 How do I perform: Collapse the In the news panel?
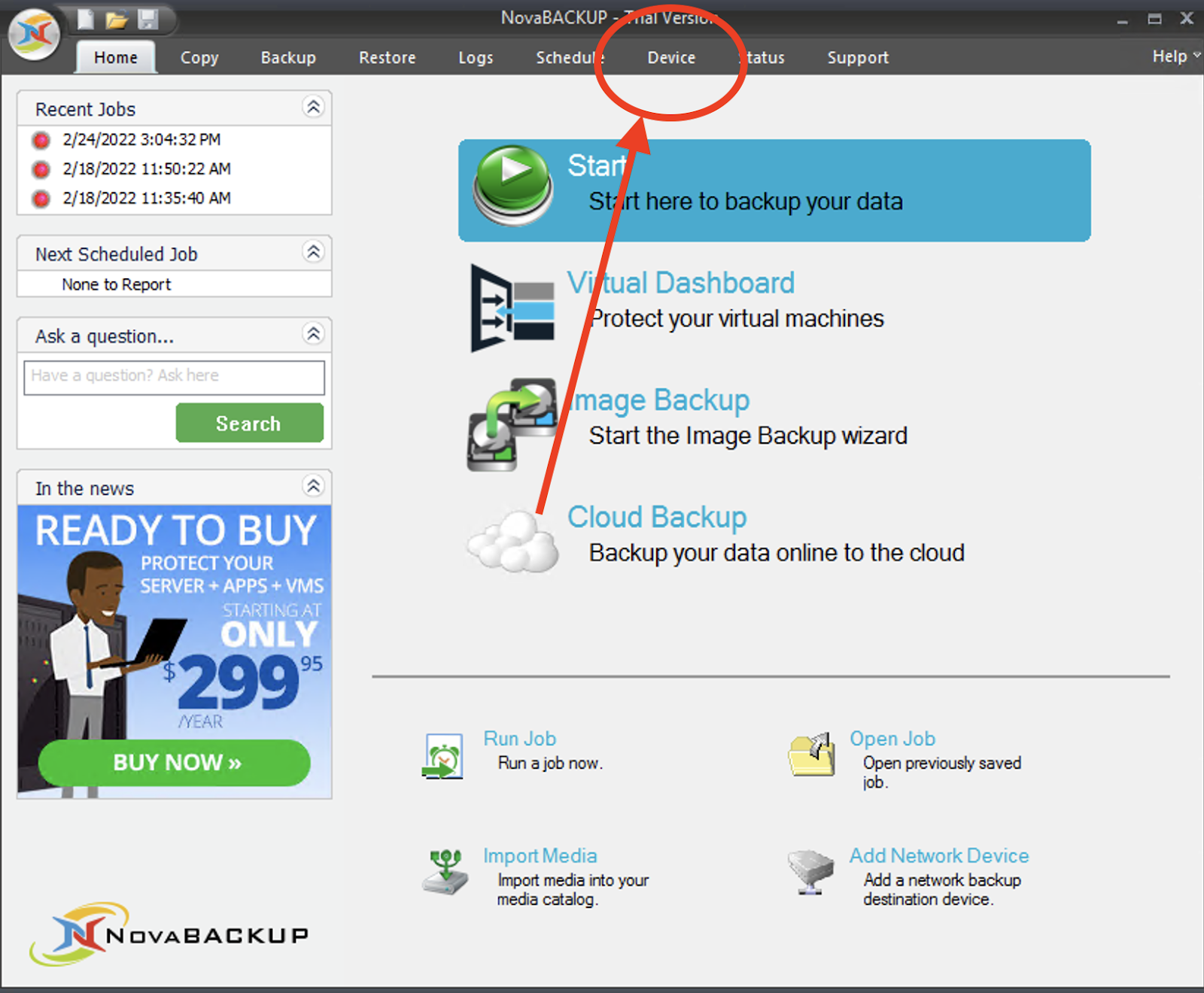[314, 487]
